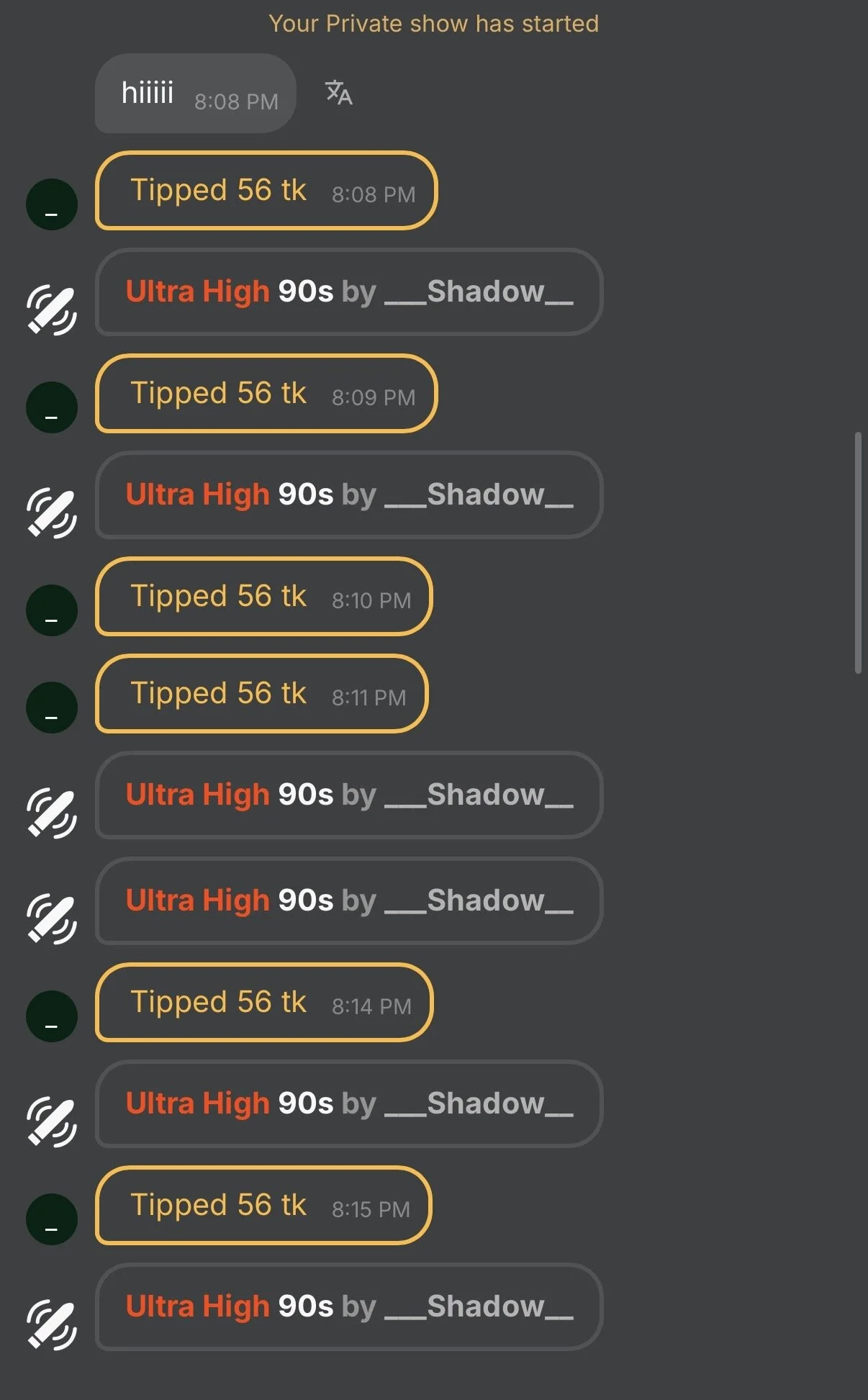
Task: Click the tipper avatar beside the 8:11 PM tip
Action: (52, 708)
